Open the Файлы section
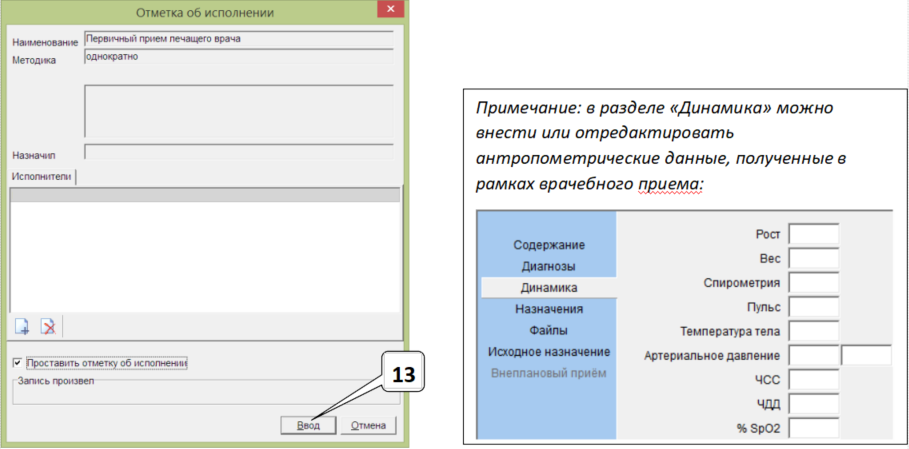 point(549,331)
